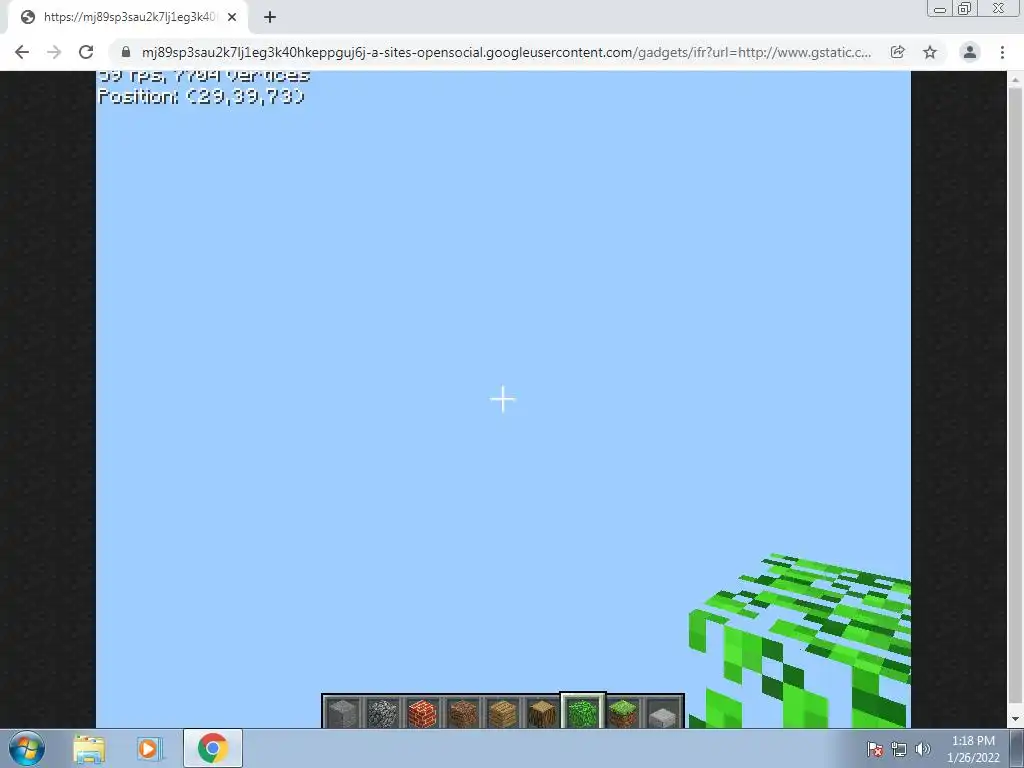Open the Chrome profile menu
This screenshot has height=768, width=1024.
970,52
